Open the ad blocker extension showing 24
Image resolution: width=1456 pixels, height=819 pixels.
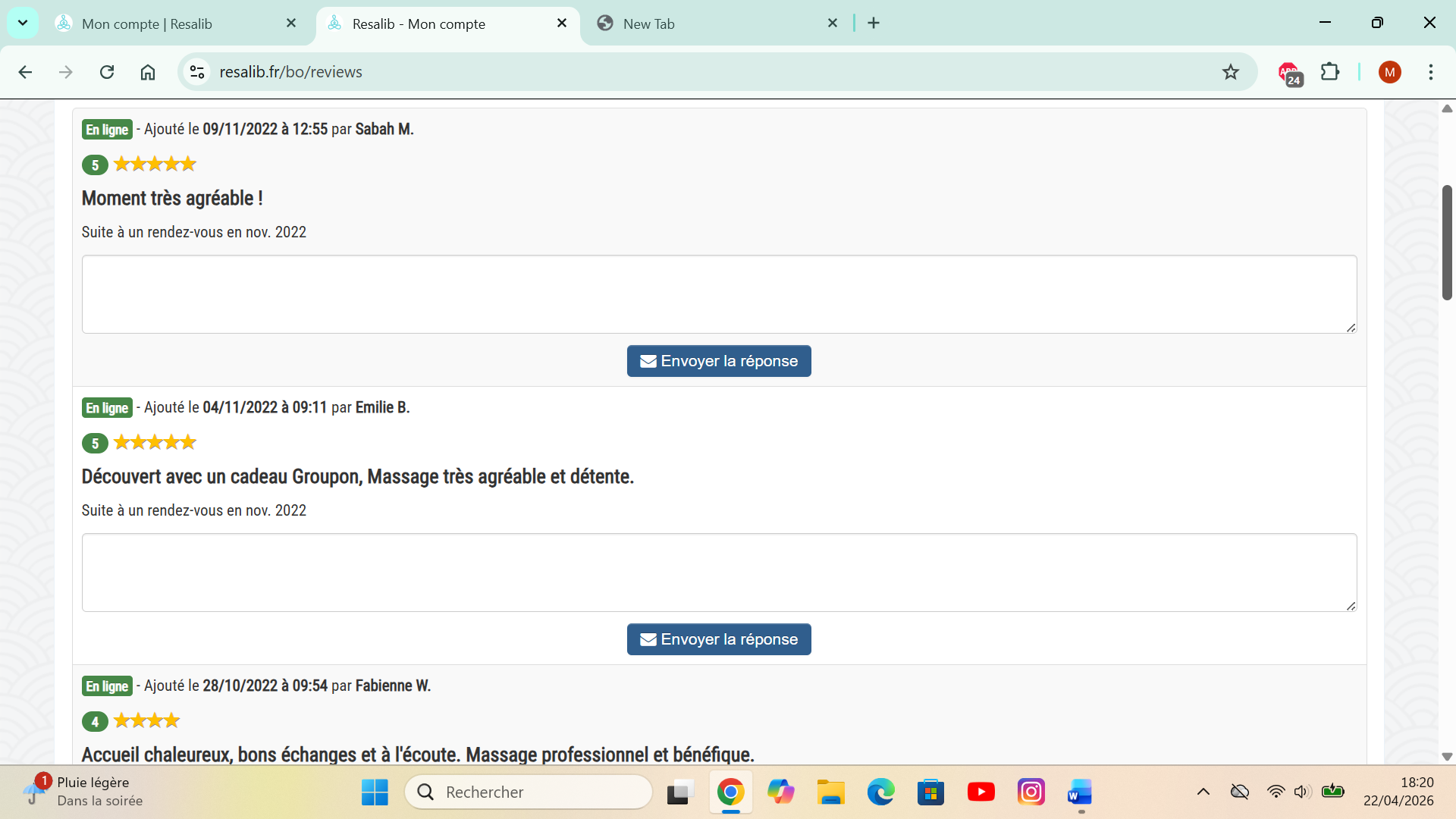[1290, 74]
